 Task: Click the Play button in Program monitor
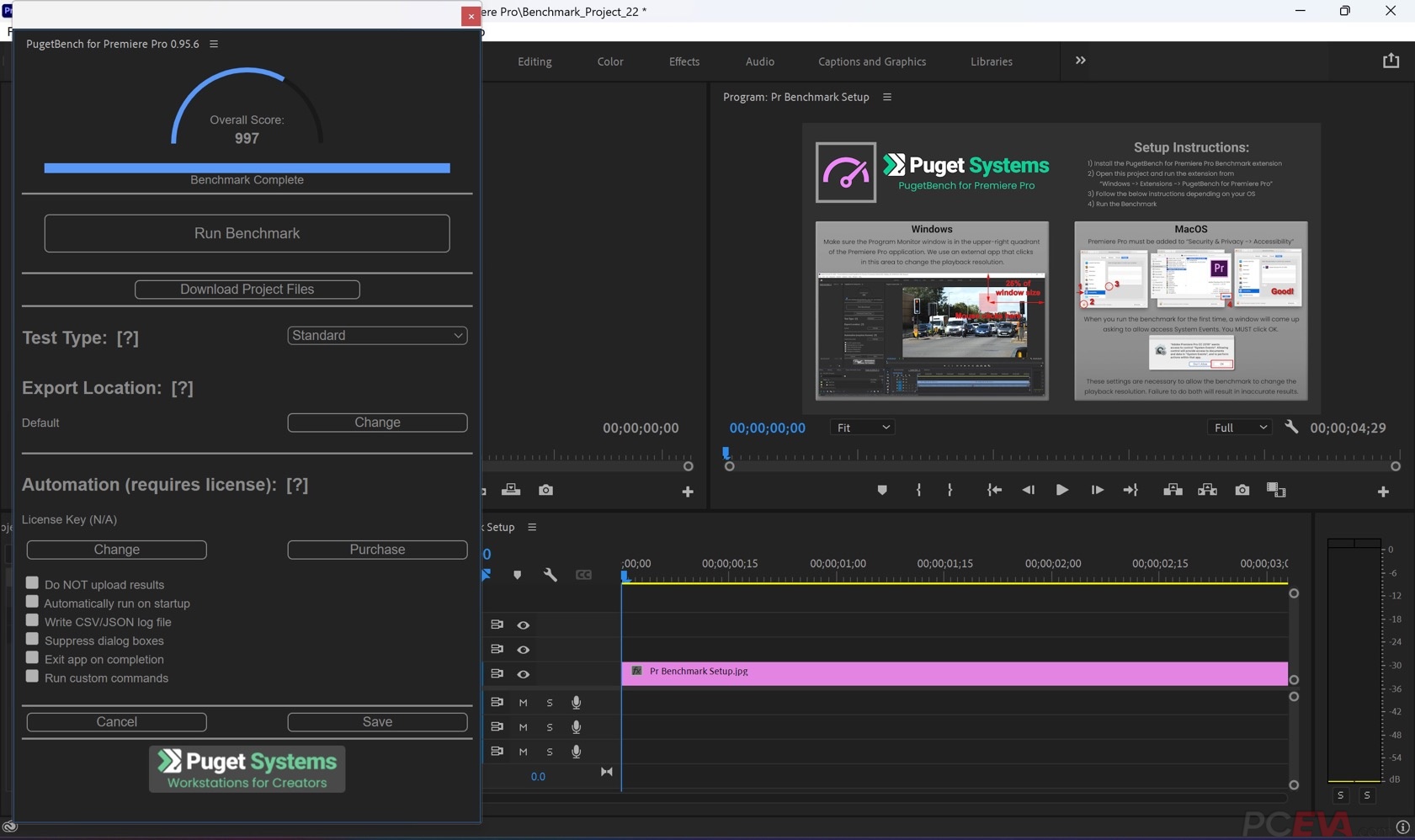point(1061,490)
